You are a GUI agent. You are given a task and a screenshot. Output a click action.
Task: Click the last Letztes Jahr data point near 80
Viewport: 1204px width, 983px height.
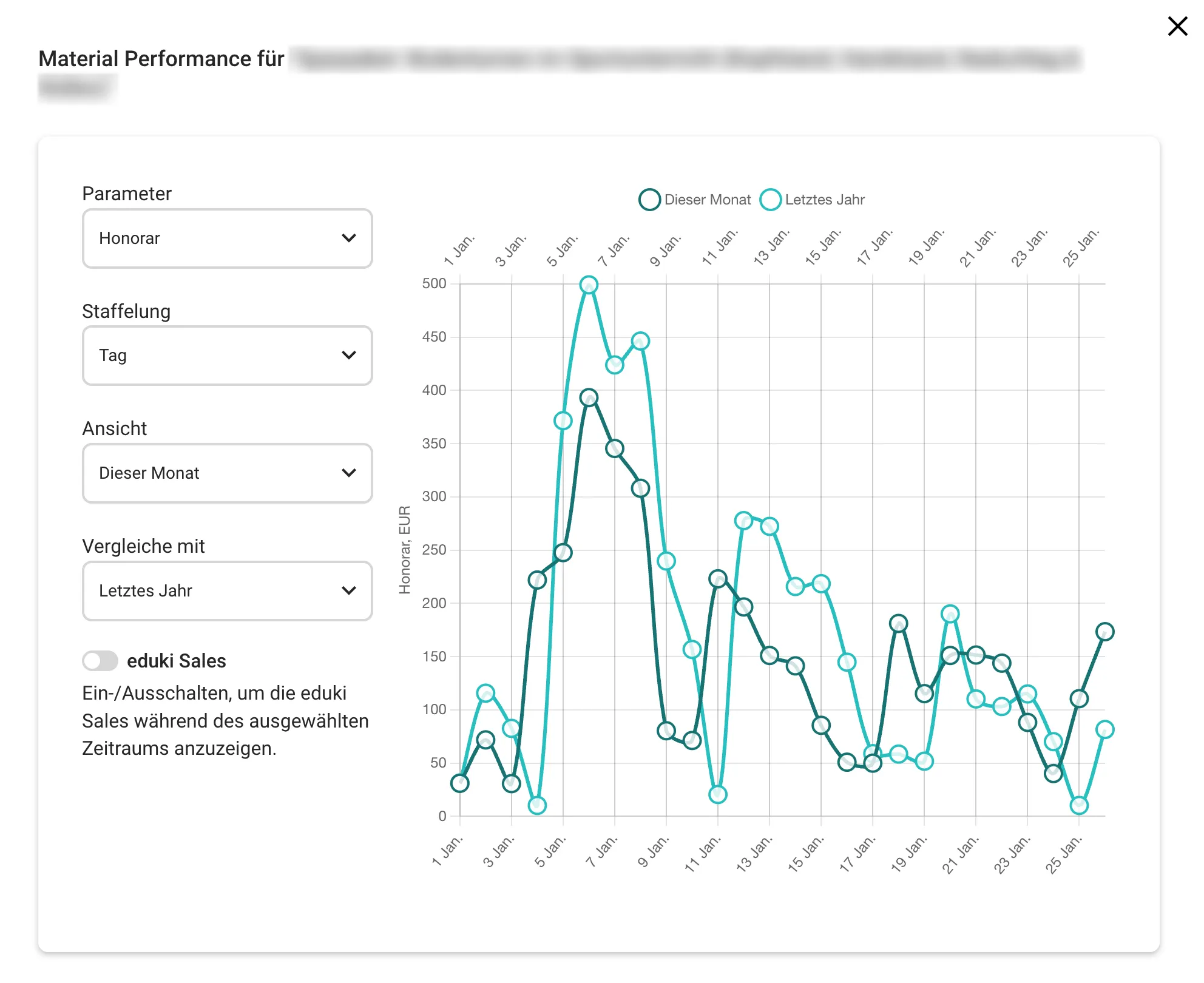point(1104,729)
